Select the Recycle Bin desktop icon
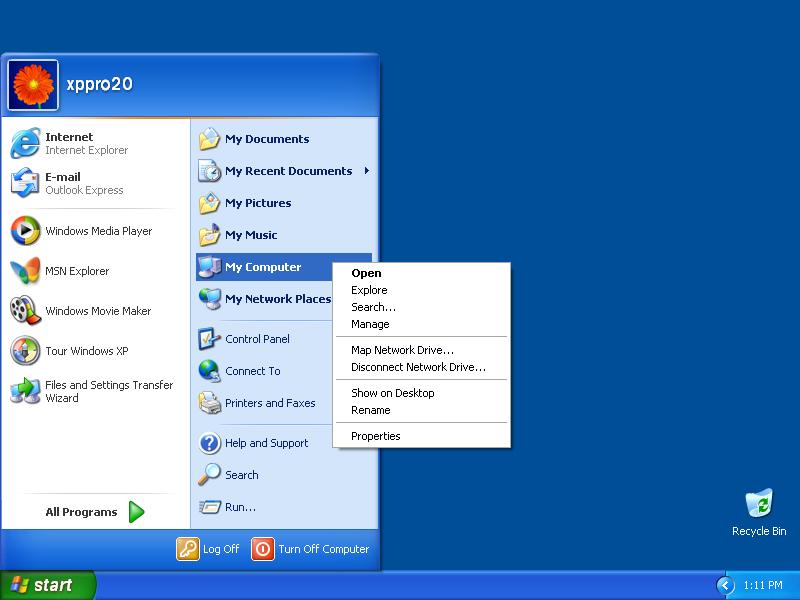The width and height of the screenshot is (800, 600). tap(759, 504)
